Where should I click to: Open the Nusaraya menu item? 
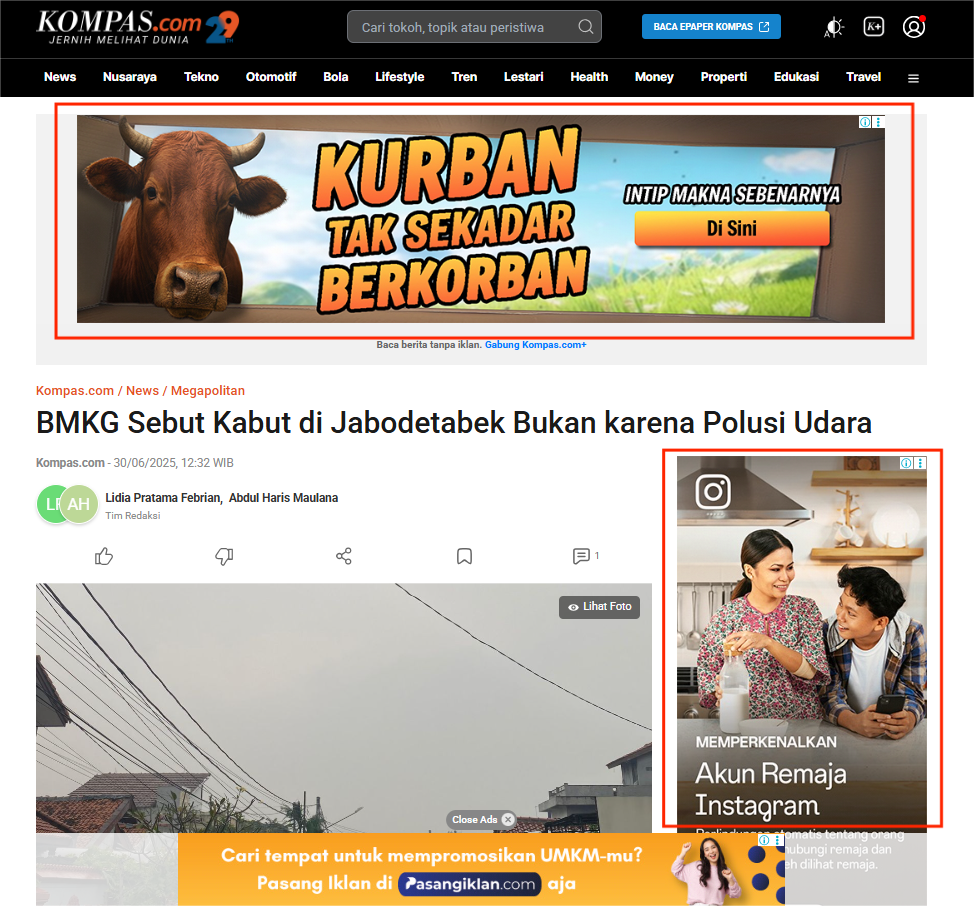pyautogui.click(x=130, y=77)
